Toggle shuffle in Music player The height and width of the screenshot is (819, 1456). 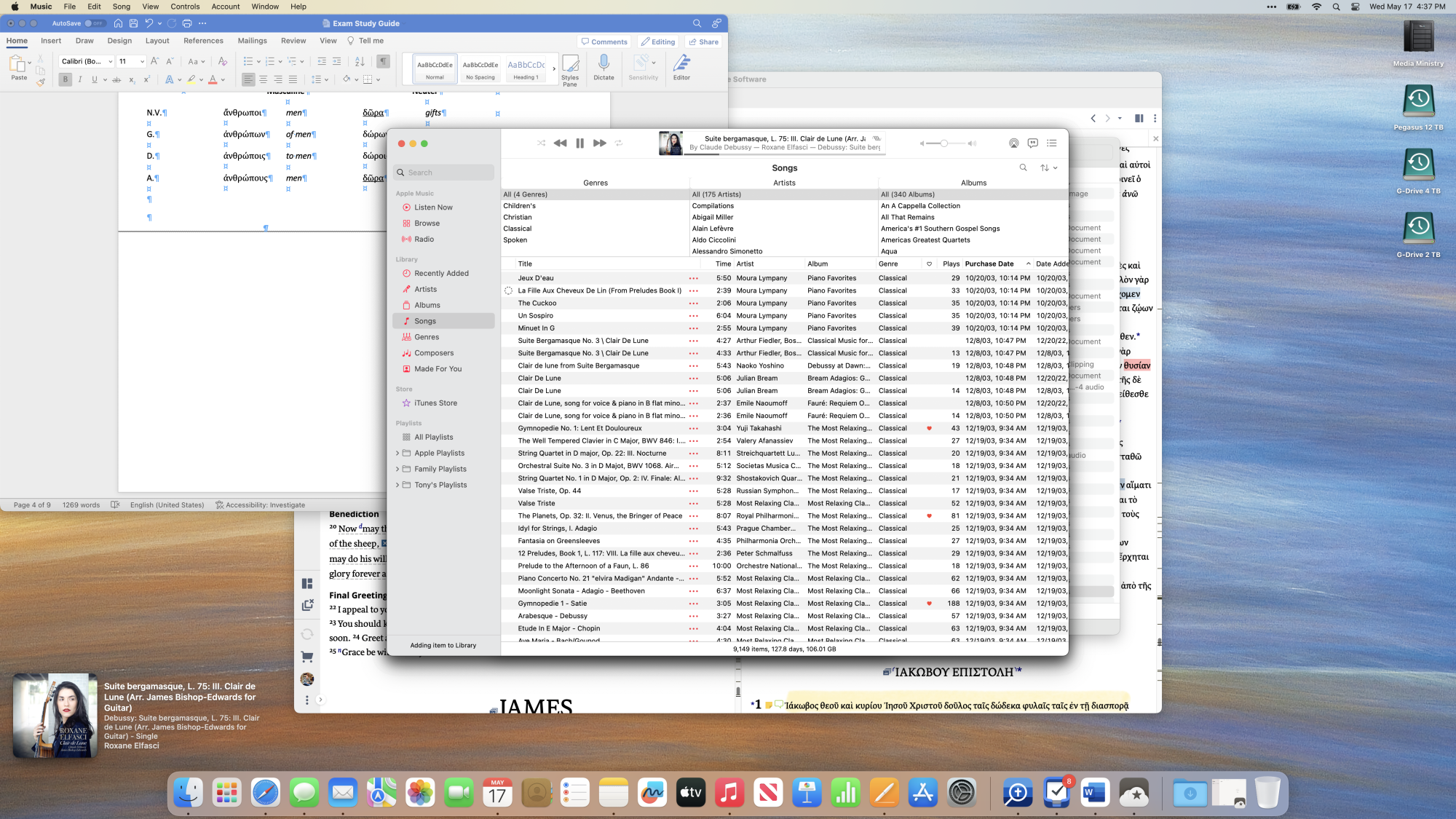[541, 143]
